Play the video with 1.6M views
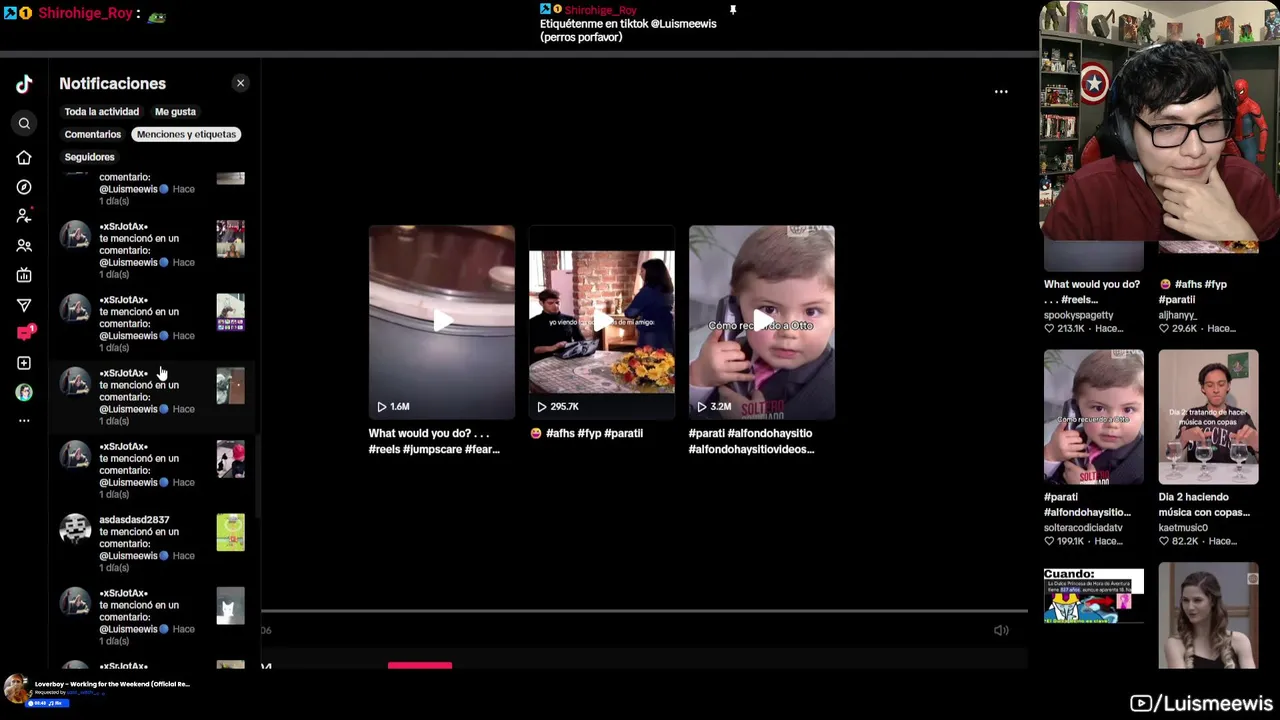The width and height of the screenshot is (1280, 720). [x=442, y=322]
